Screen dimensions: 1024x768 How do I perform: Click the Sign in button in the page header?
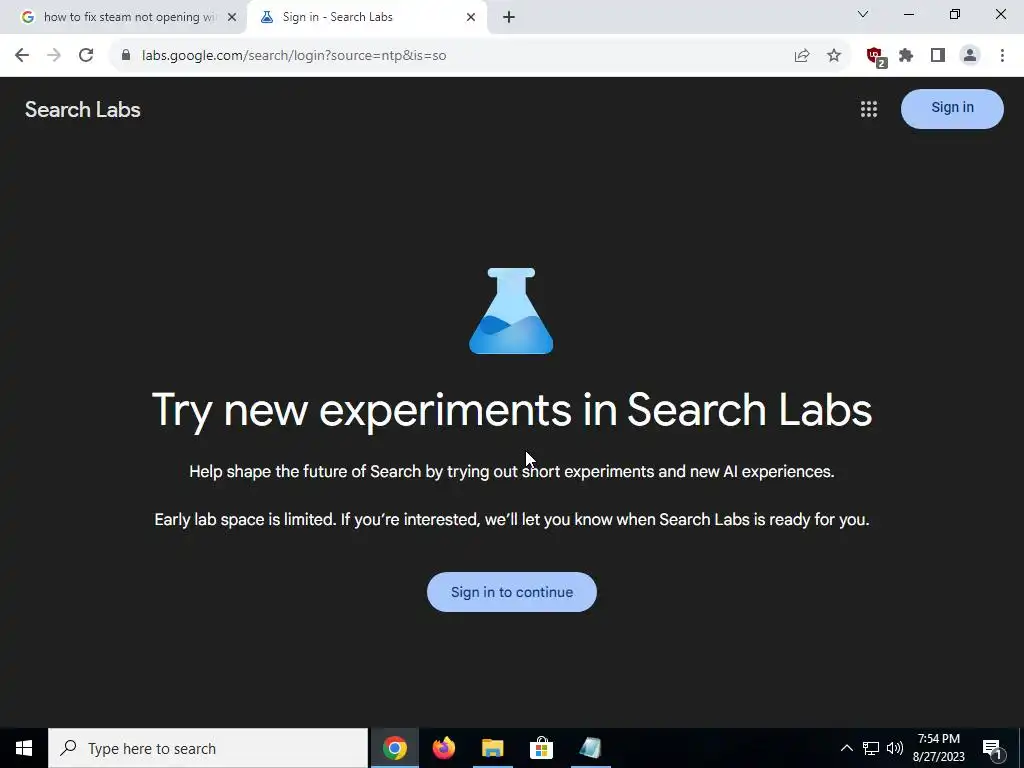(952, 108)
